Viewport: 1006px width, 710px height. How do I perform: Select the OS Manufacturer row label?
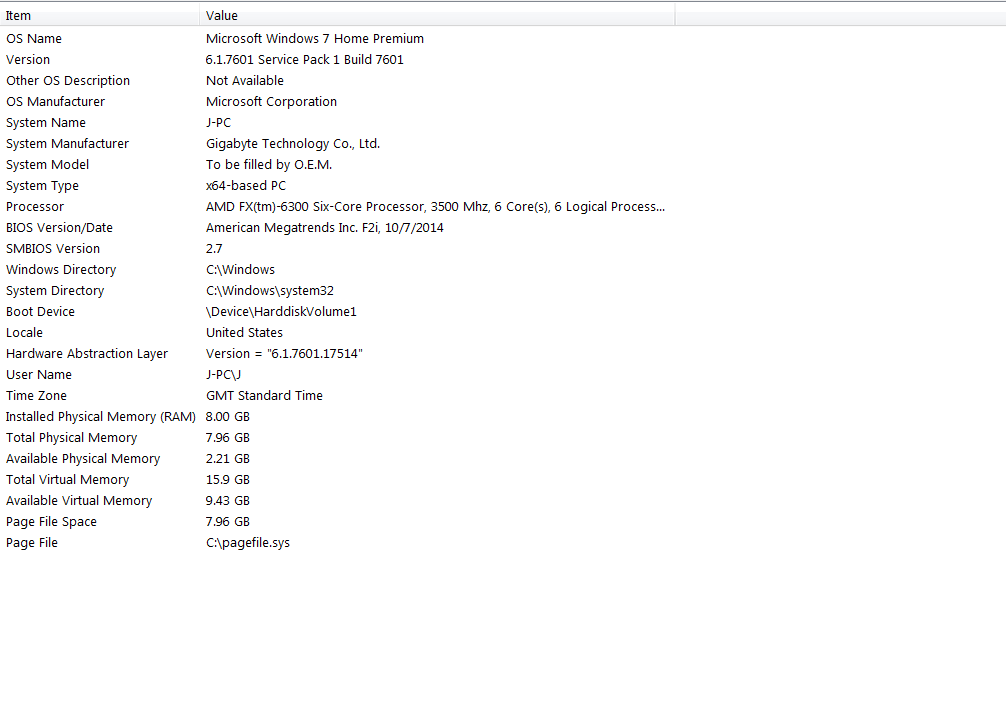(55, 101)
